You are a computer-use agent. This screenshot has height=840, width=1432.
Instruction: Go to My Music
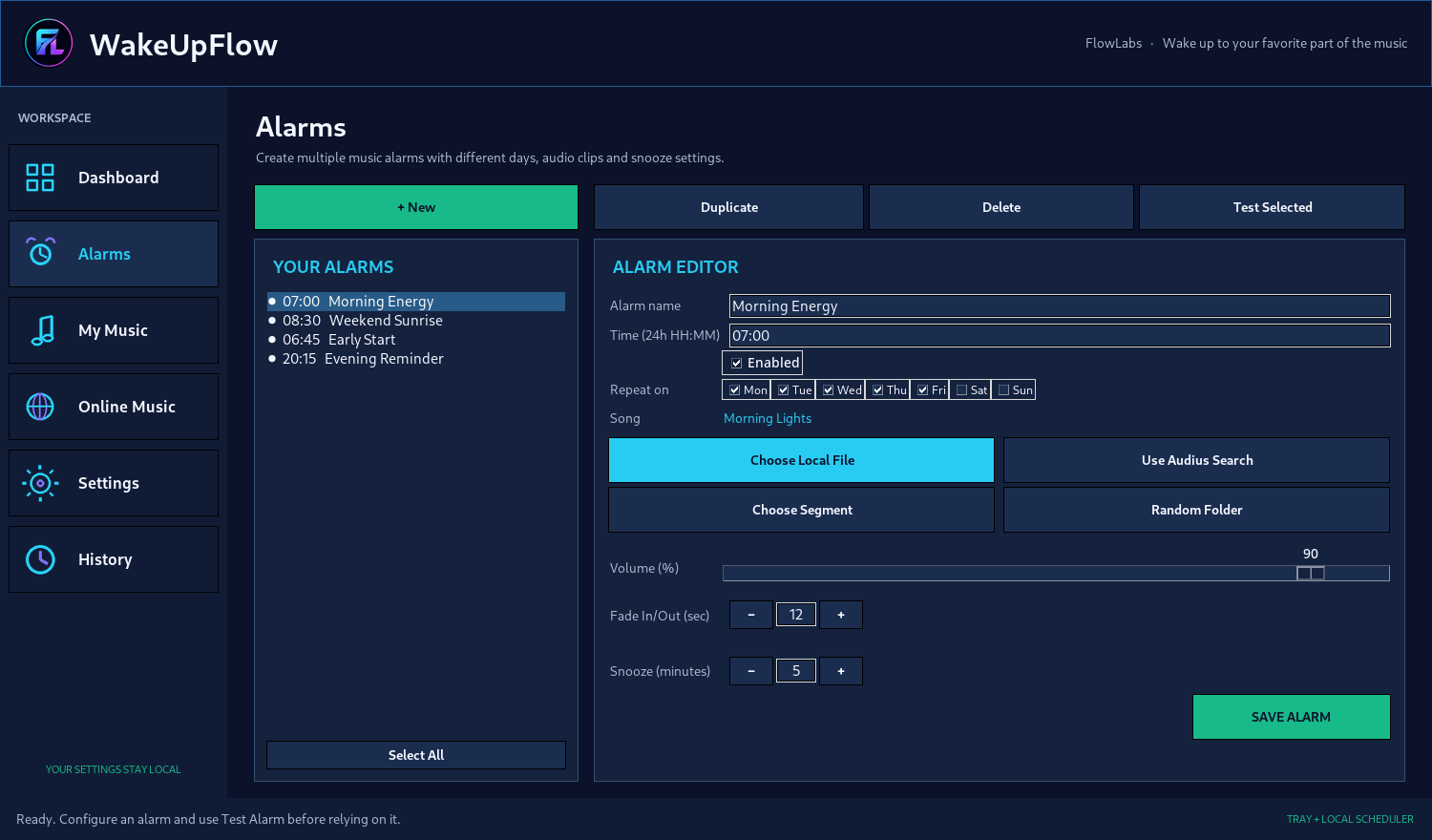(114, 330)
